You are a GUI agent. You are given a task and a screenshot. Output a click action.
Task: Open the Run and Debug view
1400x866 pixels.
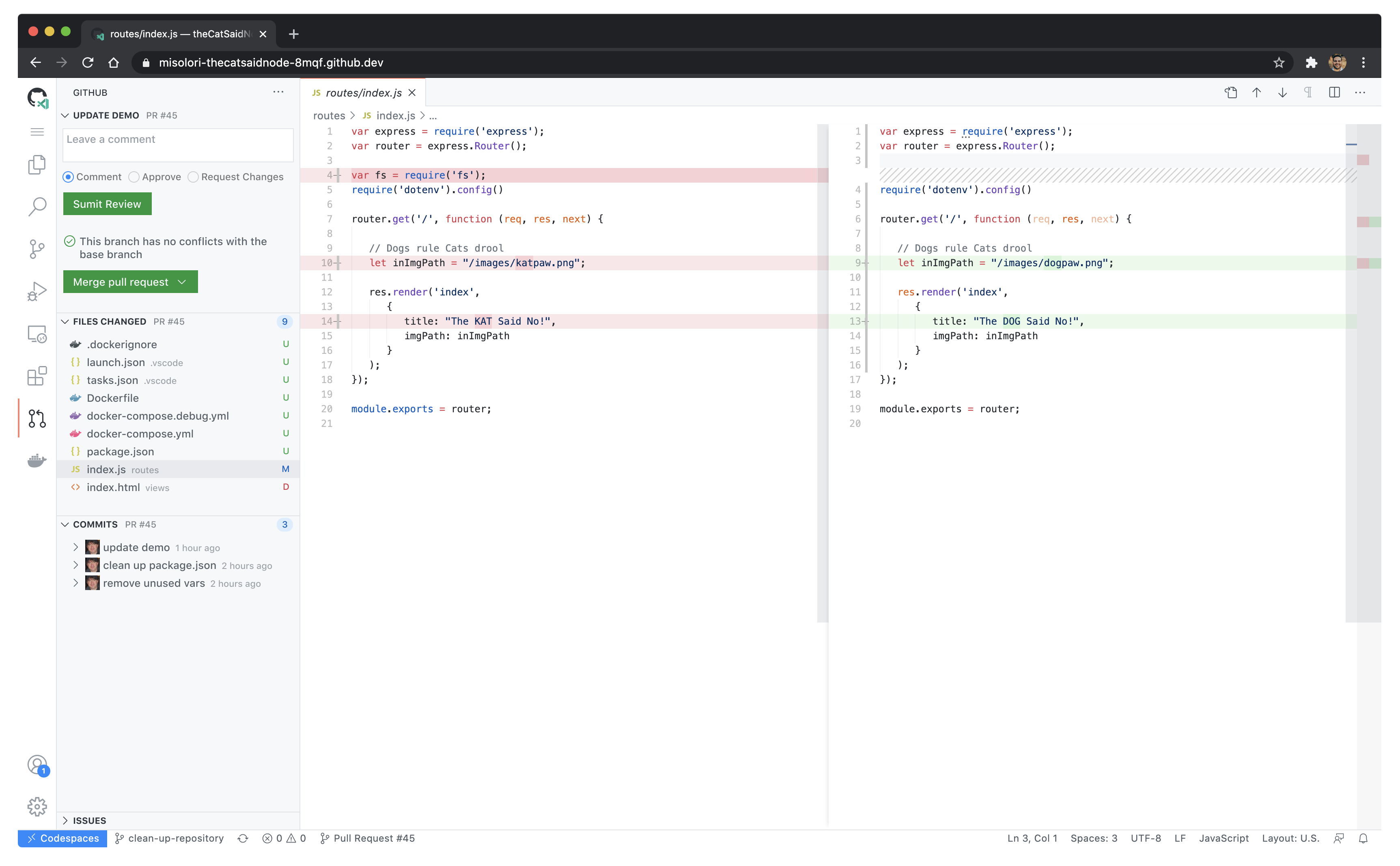click(37, 291)
